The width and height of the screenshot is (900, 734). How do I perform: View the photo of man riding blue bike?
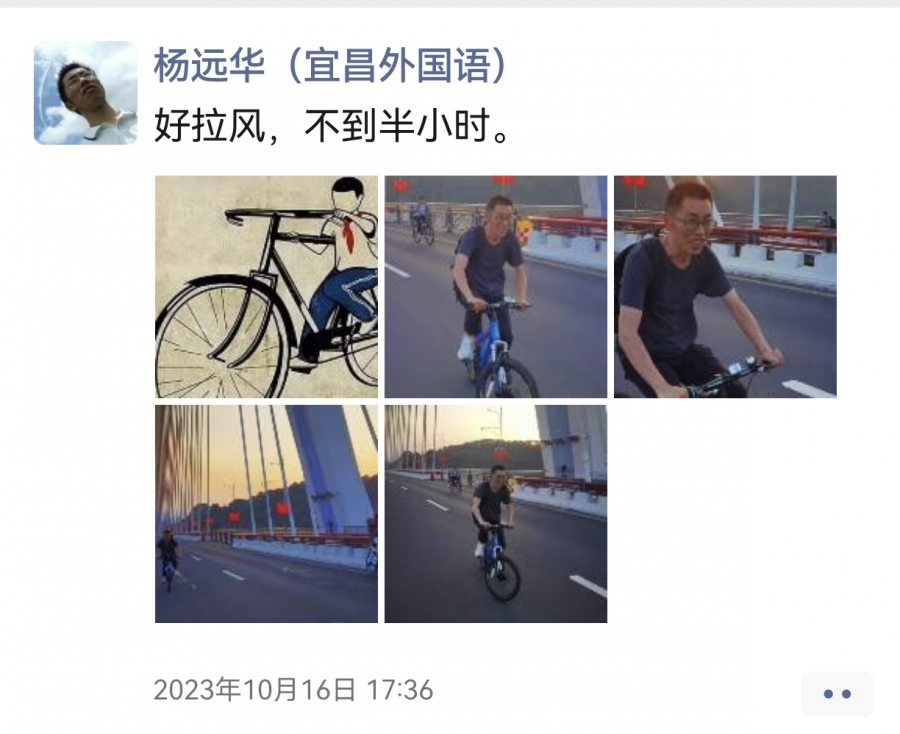pyautogui.click(x=496, y=286)
